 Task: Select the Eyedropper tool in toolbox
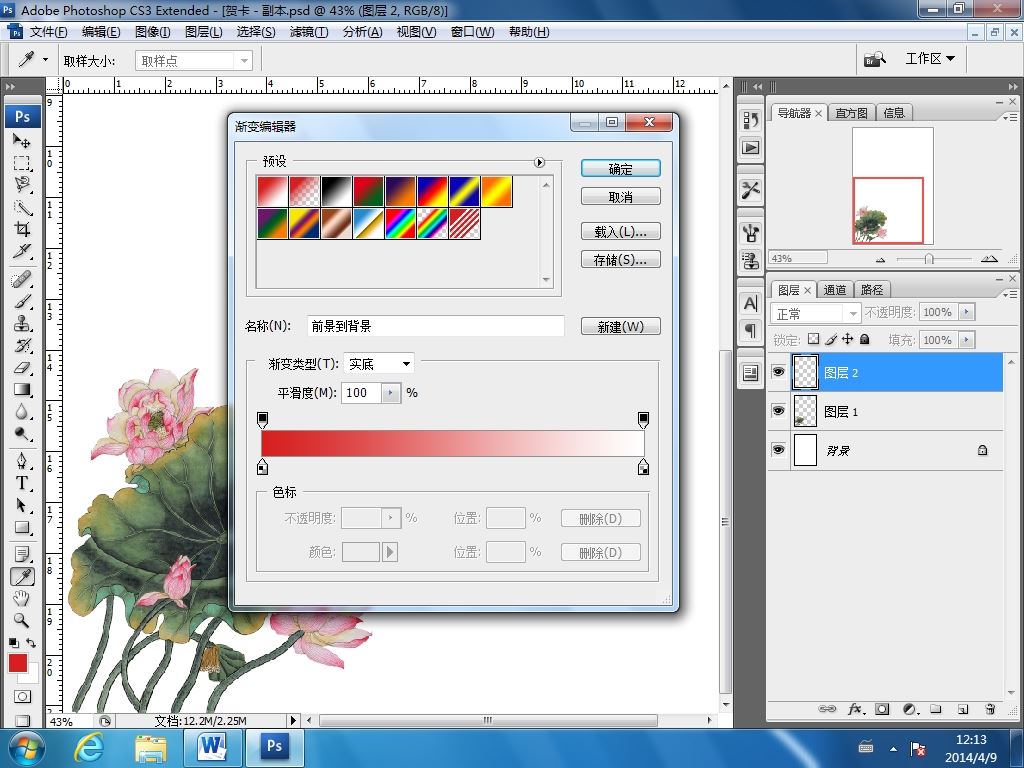(22, 577)
